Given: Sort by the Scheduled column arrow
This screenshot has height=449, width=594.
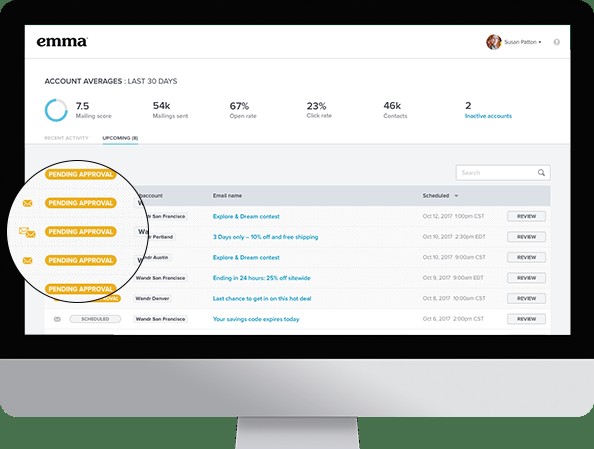Looking at the screenshot, I should tap(456, 196).
